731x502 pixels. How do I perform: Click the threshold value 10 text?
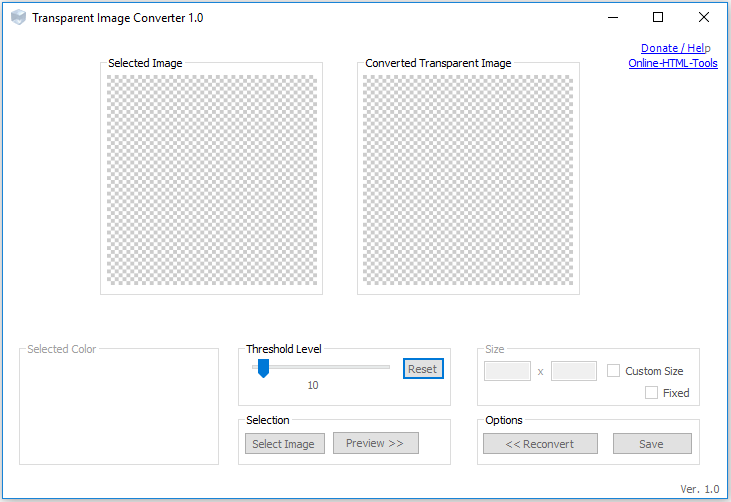(313, 385)
